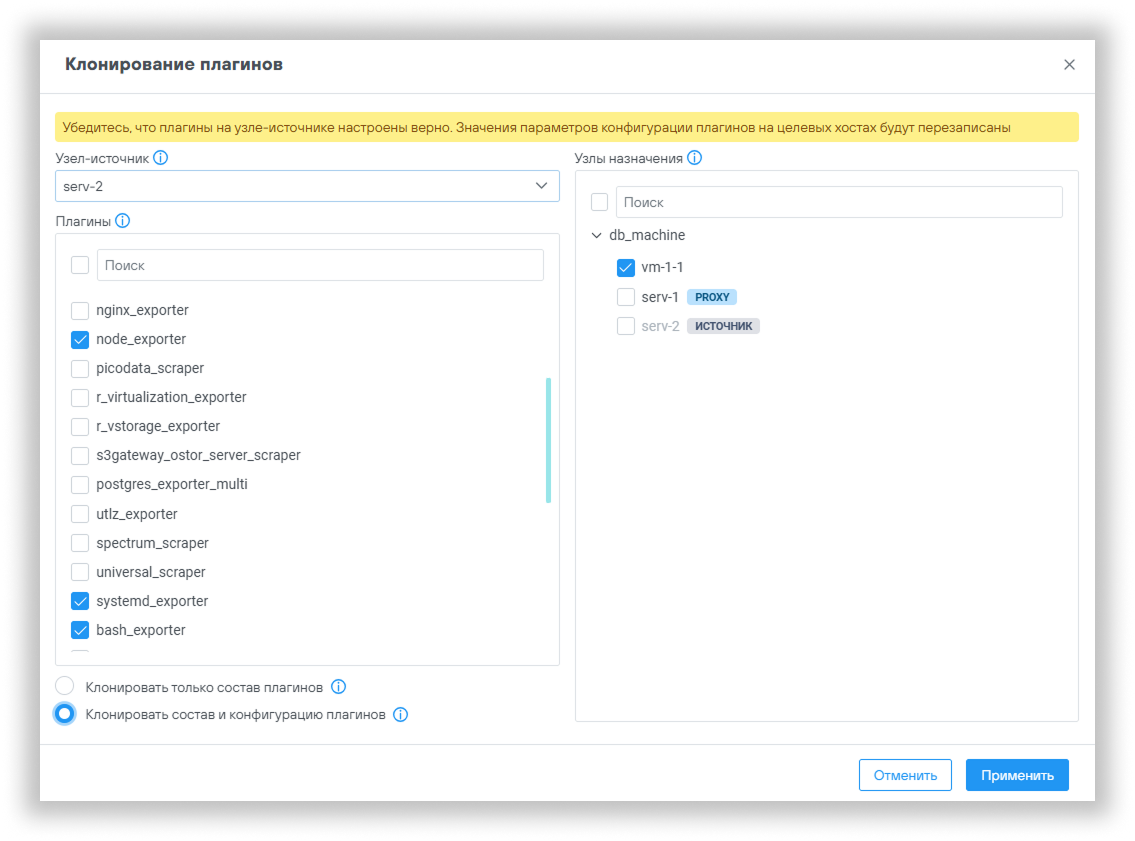Select Клонировать состав и конфигурацию плагинов radio

[65, 714]
